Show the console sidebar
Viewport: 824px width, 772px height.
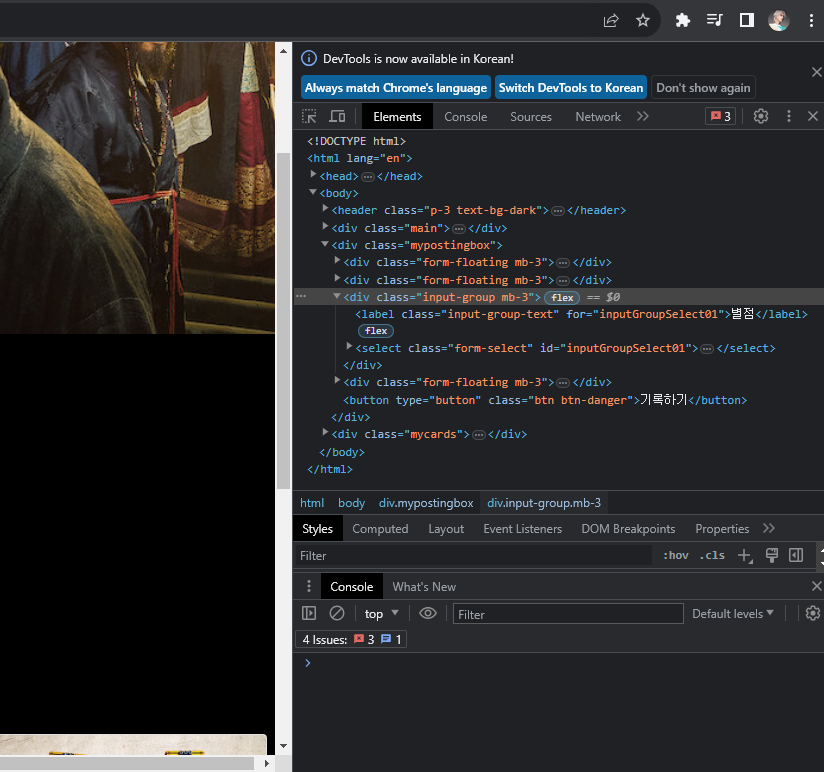309,613
